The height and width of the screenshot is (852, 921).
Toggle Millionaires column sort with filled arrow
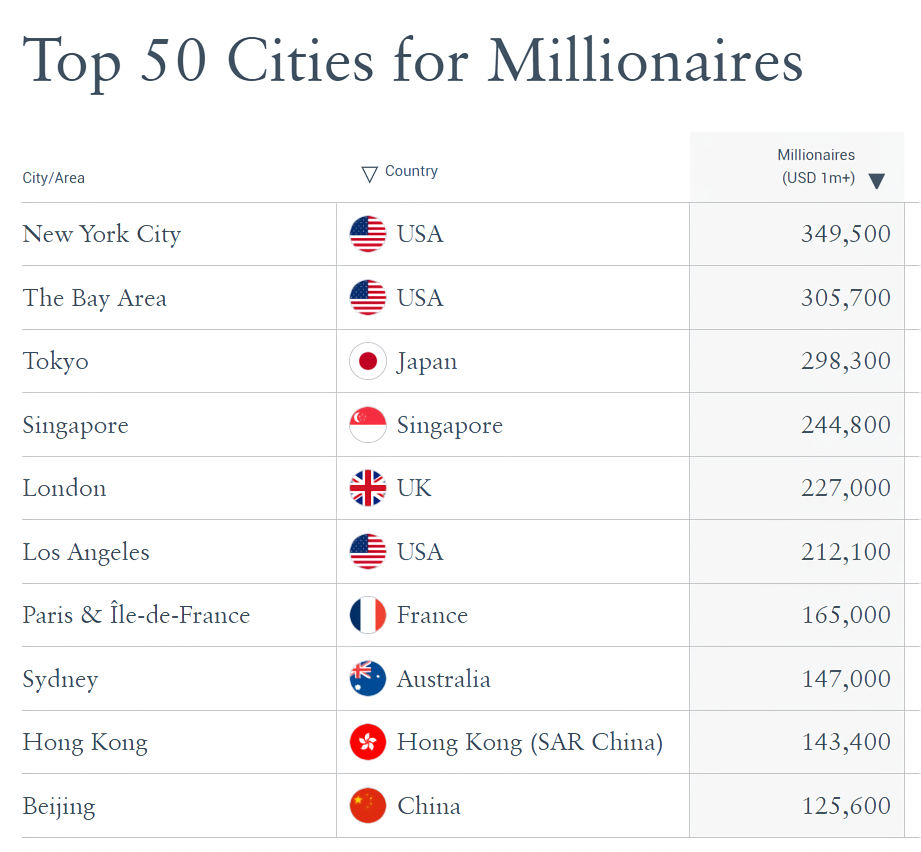[876, 181]
